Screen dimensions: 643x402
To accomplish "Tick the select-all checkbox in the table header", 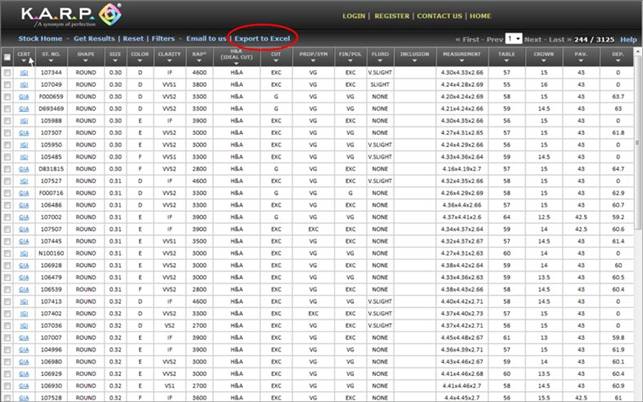I will [x=8, y=59].
